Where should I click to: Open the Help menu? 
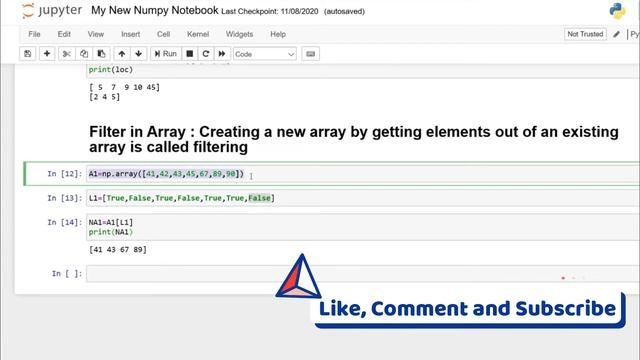[278, 34]
